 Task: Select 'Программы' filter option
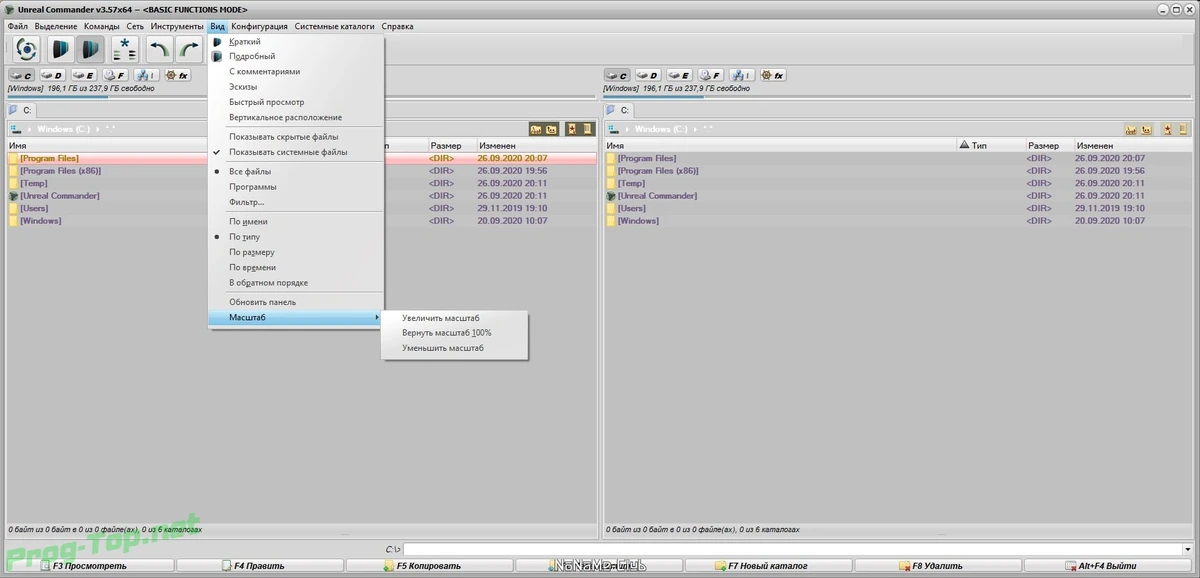pos(295,187)
